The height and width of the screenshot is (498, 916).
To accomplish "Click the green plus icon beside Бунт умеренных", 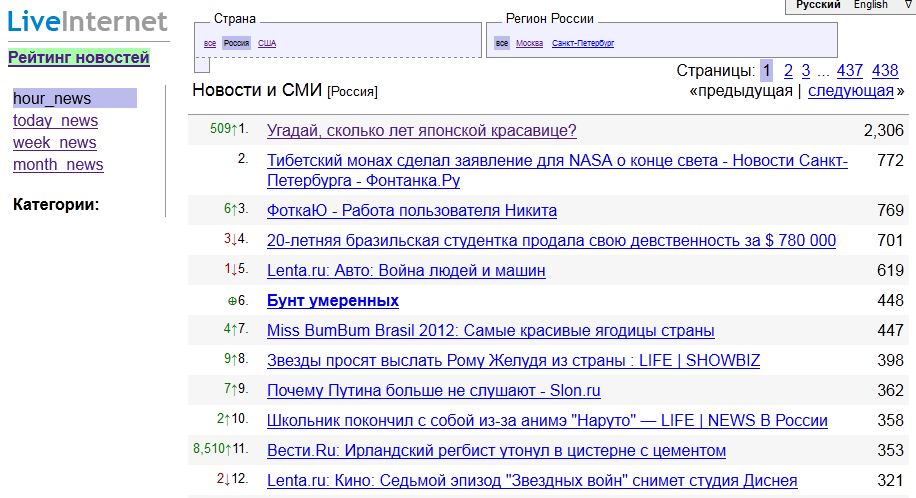I will (x=232, y=301).
